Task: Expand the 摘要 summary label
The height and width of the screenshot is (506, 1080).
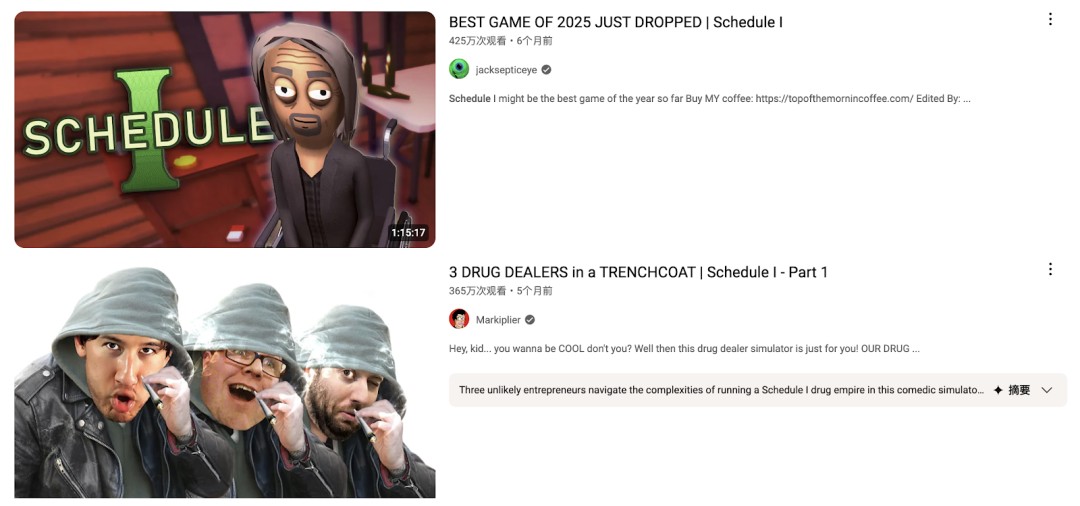Action: pyautogui.click(x=1019, y=390)
